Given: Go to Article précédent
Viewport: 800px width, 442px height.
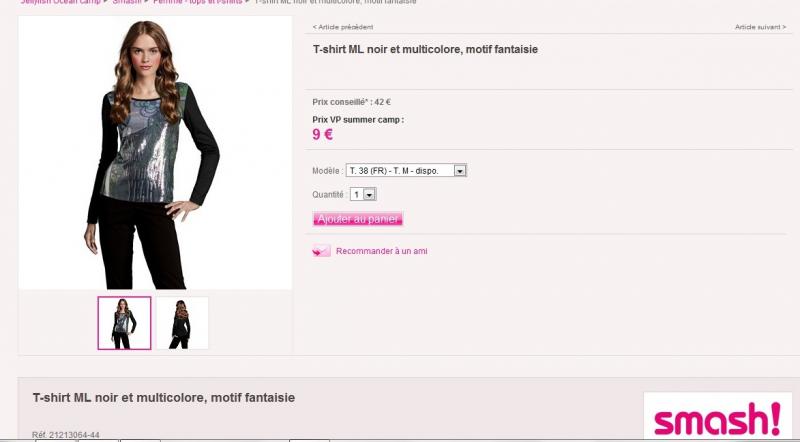Looking at the screenshot, I should click(343, 27).
